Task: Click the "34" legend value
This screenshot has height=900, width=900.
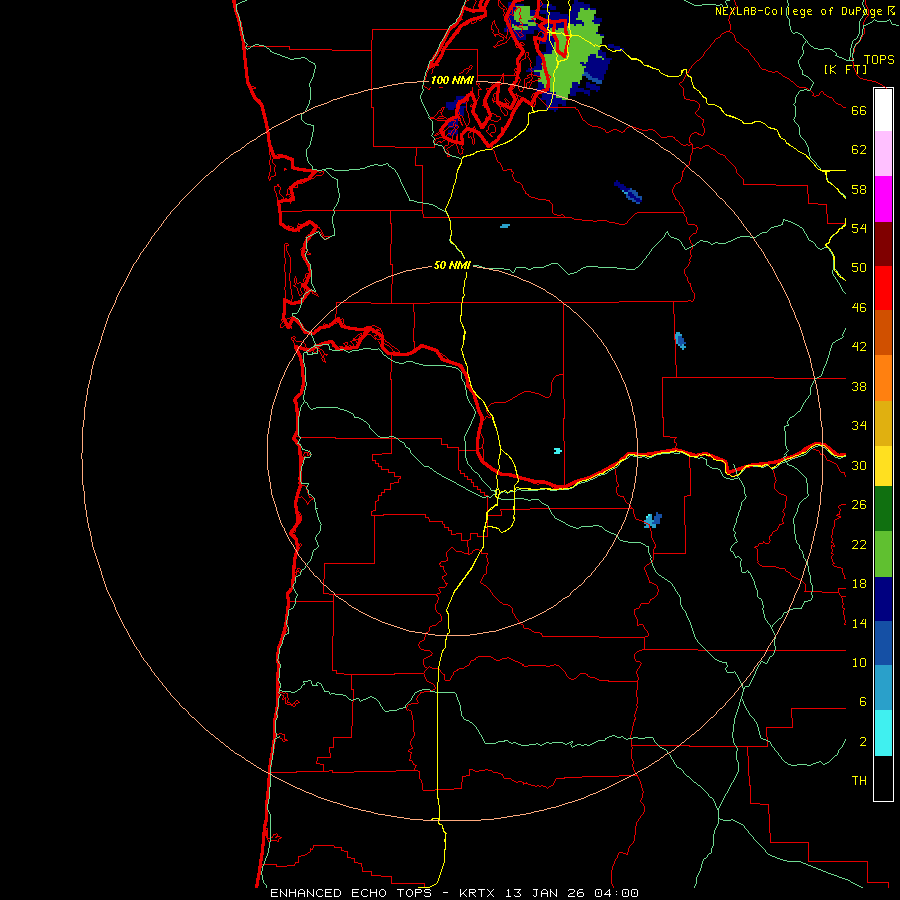Action: 859,426
